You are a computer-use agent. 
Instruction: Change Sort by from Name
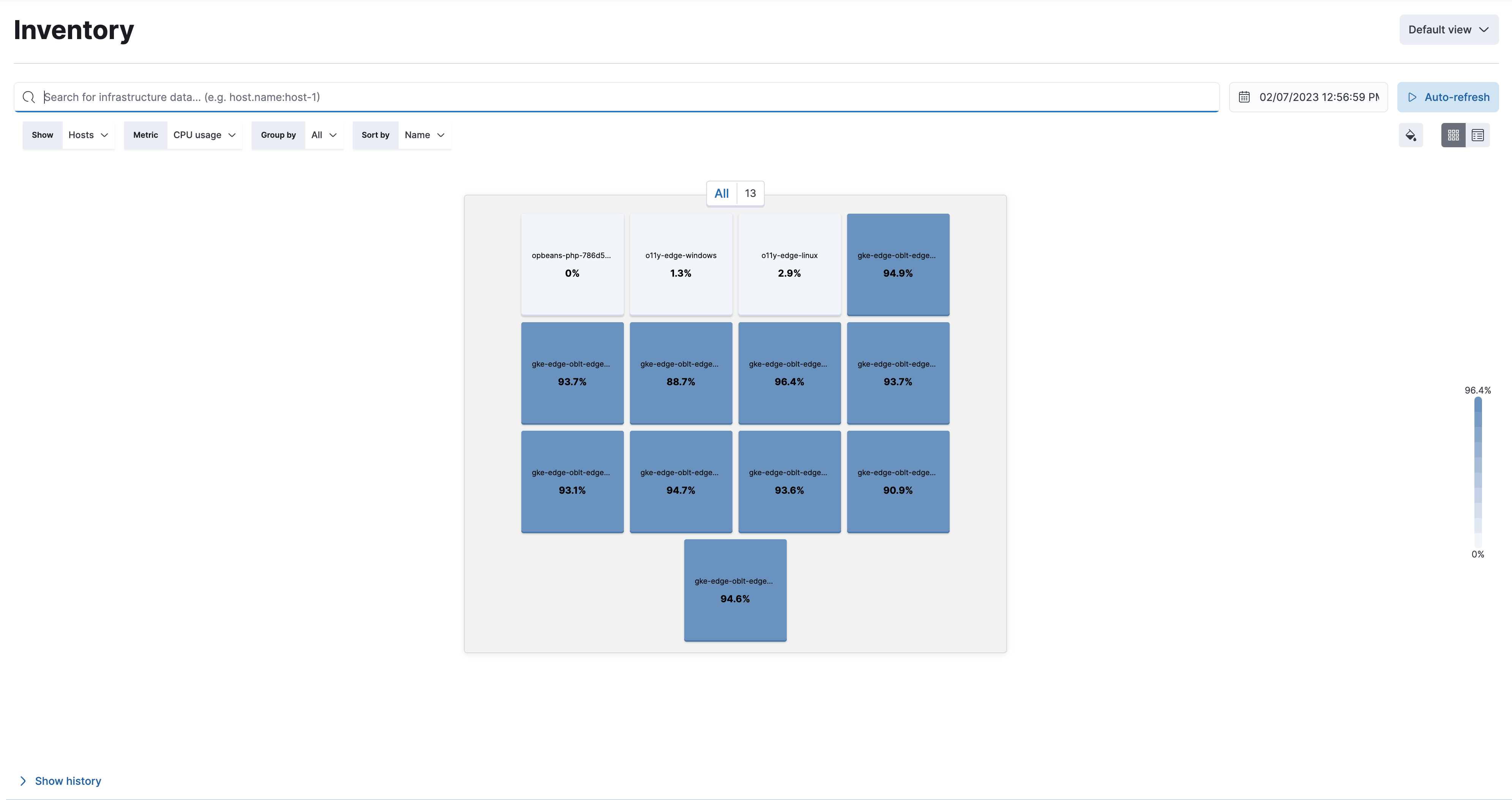425,135
